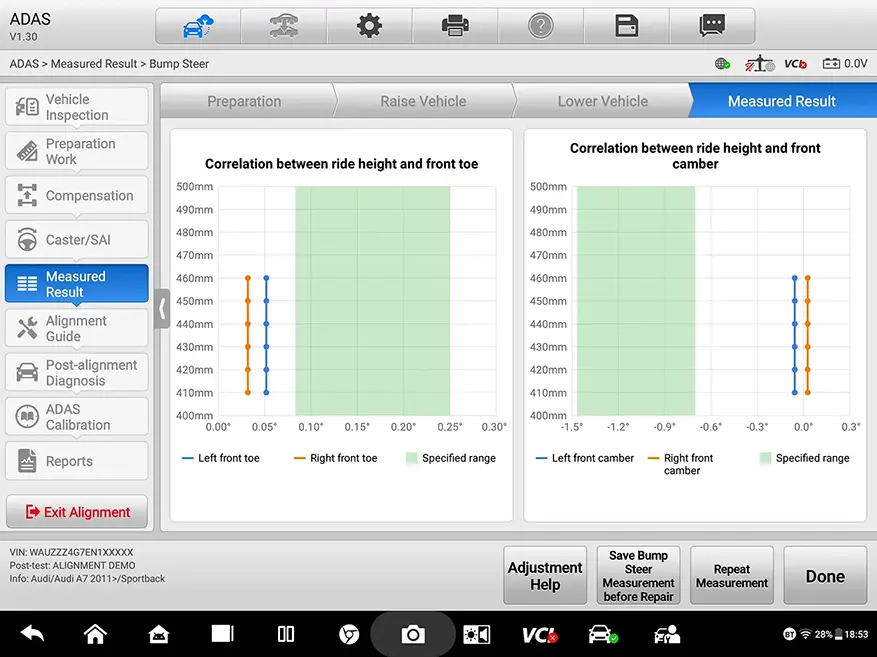Screen dimensions: 877x657
Task: Click the Specified range green legend swatch
Action: click(x=412, y=458)
